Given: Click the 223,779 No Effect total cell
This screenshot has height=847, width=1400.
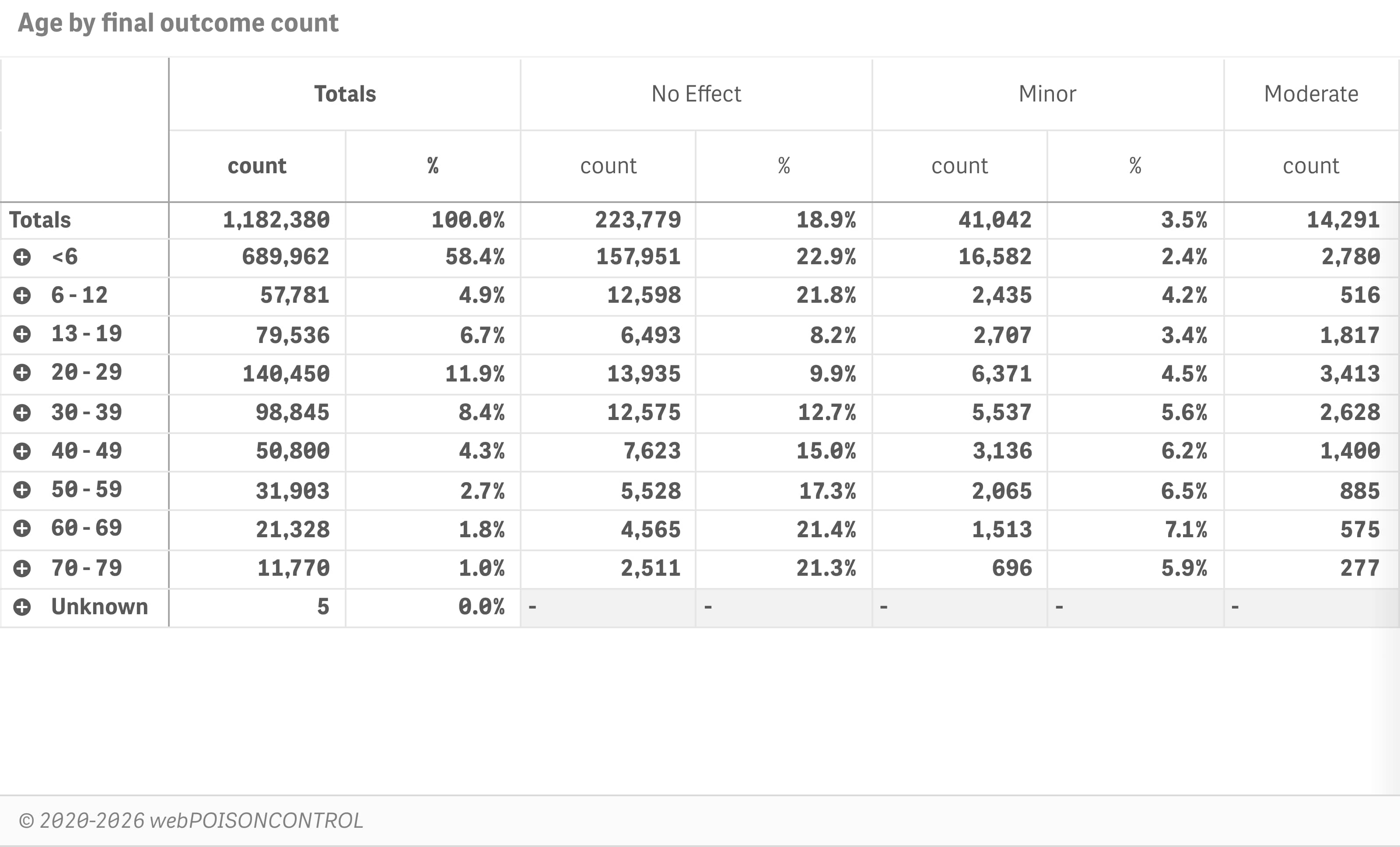Looking at the screenshot, I should (x=637, y=220).
